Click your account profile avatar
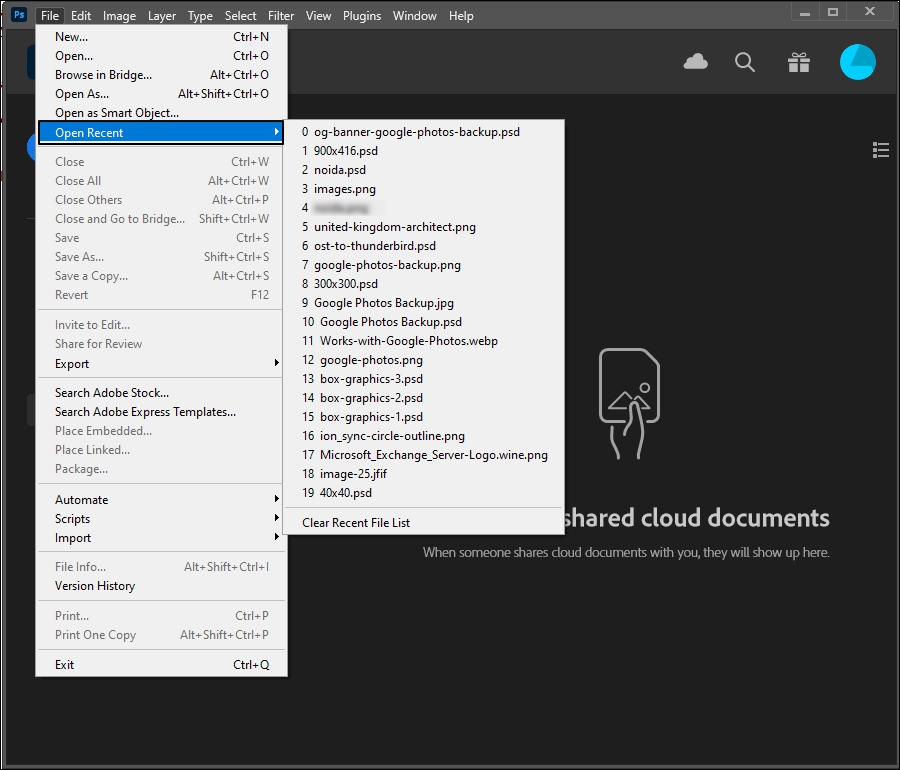 coord(858,62)
